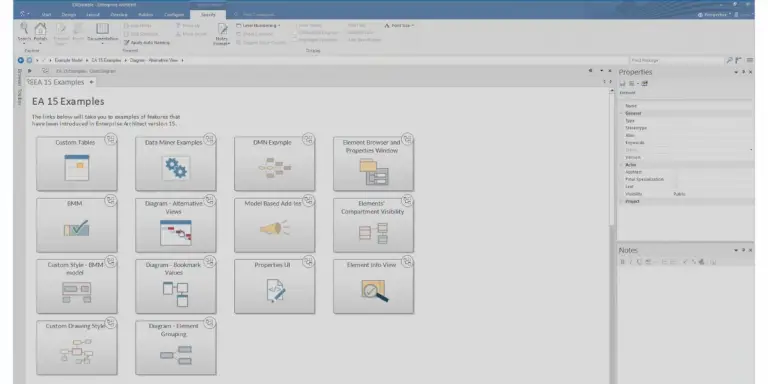768x384 pixels.
Task: Select the Specify ribbon tab
Action: (x=208, y=15)
